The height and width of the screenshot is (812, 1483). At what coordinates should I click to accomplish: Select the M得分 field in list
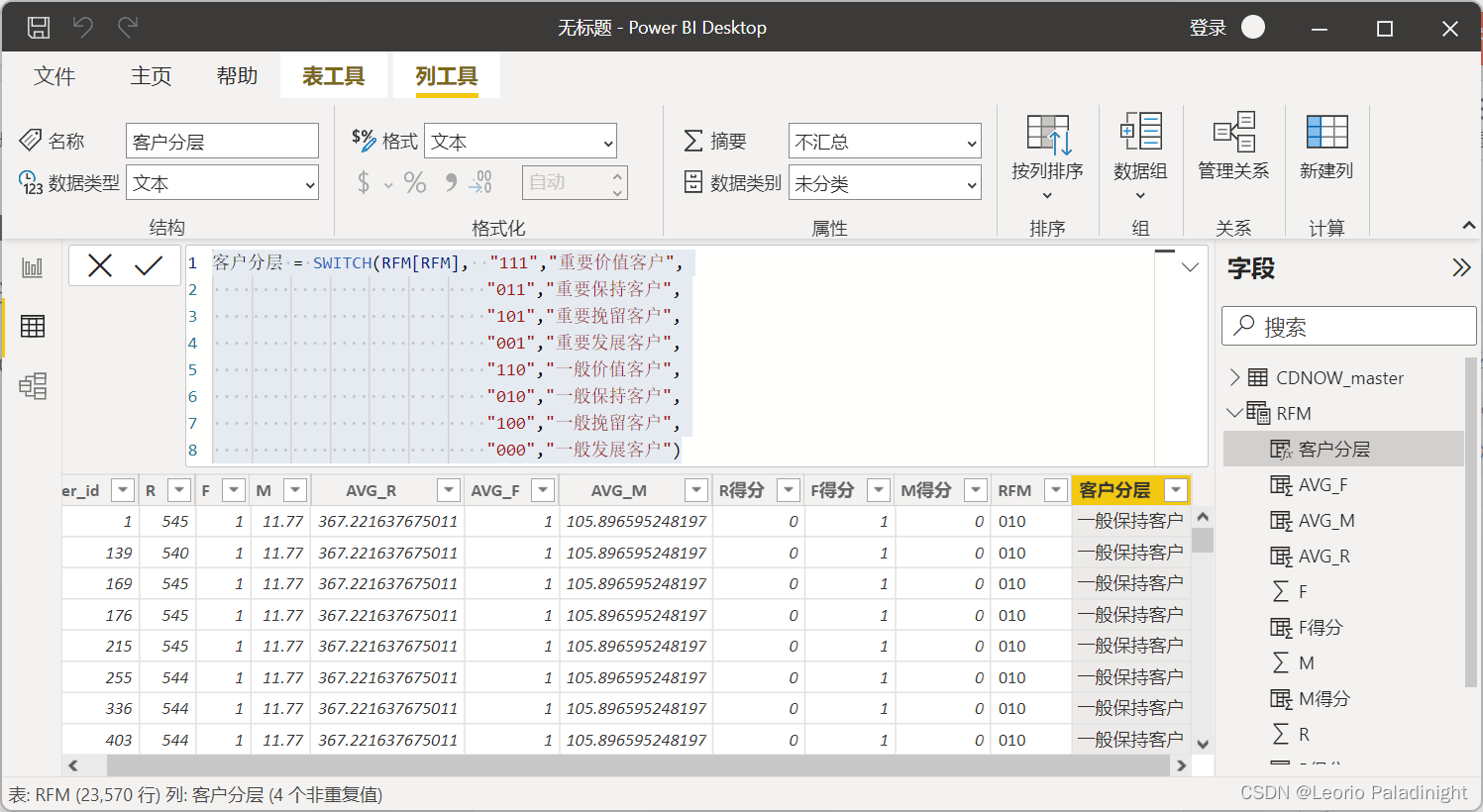click(x=1343, y=698)
